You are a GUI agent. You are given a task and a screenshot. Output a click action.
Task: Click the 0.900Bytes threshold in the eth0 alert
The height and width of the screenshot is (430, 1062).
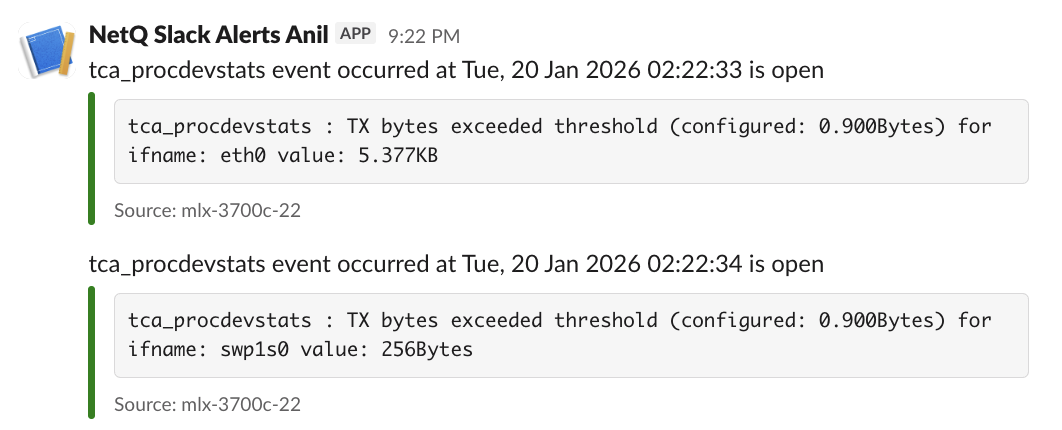click(x=883, y=127)
